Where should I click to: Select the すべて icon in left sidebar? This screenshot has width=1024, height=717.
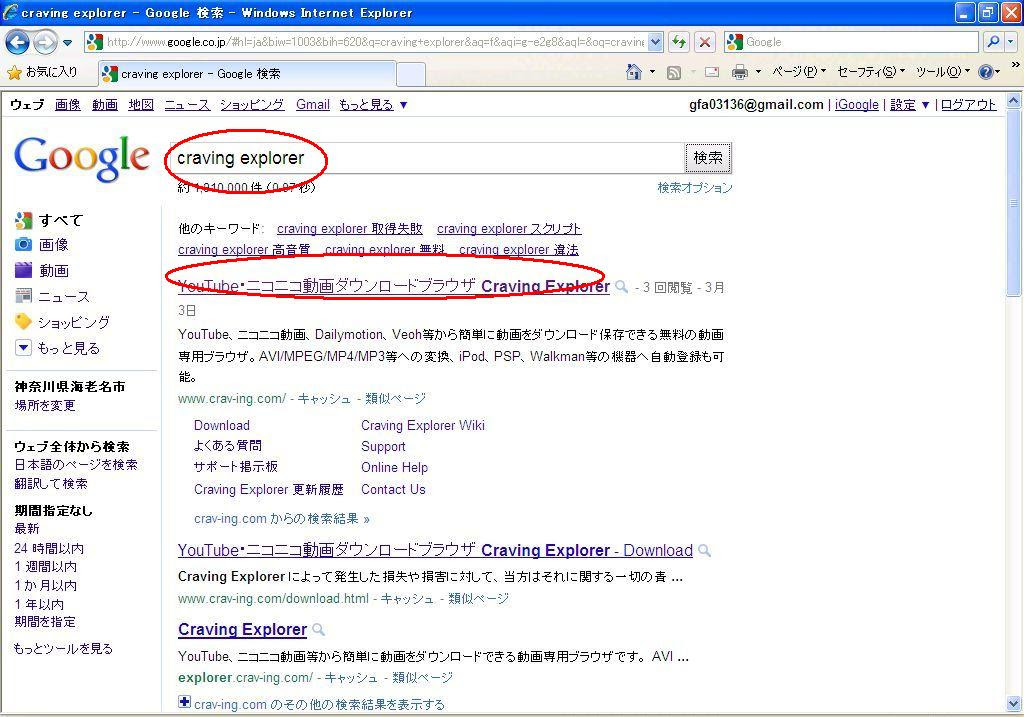coord(24,221)
